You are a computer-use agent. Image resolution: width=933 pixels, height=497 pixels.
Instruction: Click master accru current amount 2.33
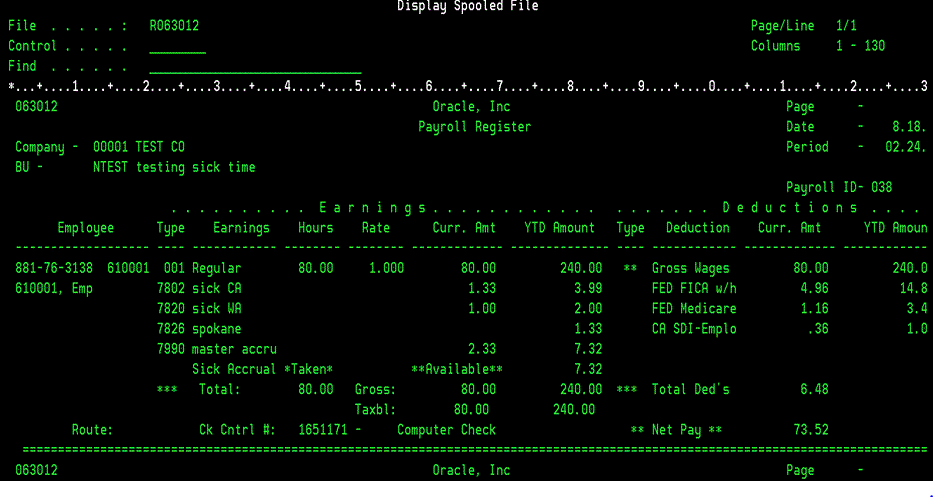coord(481,349)
